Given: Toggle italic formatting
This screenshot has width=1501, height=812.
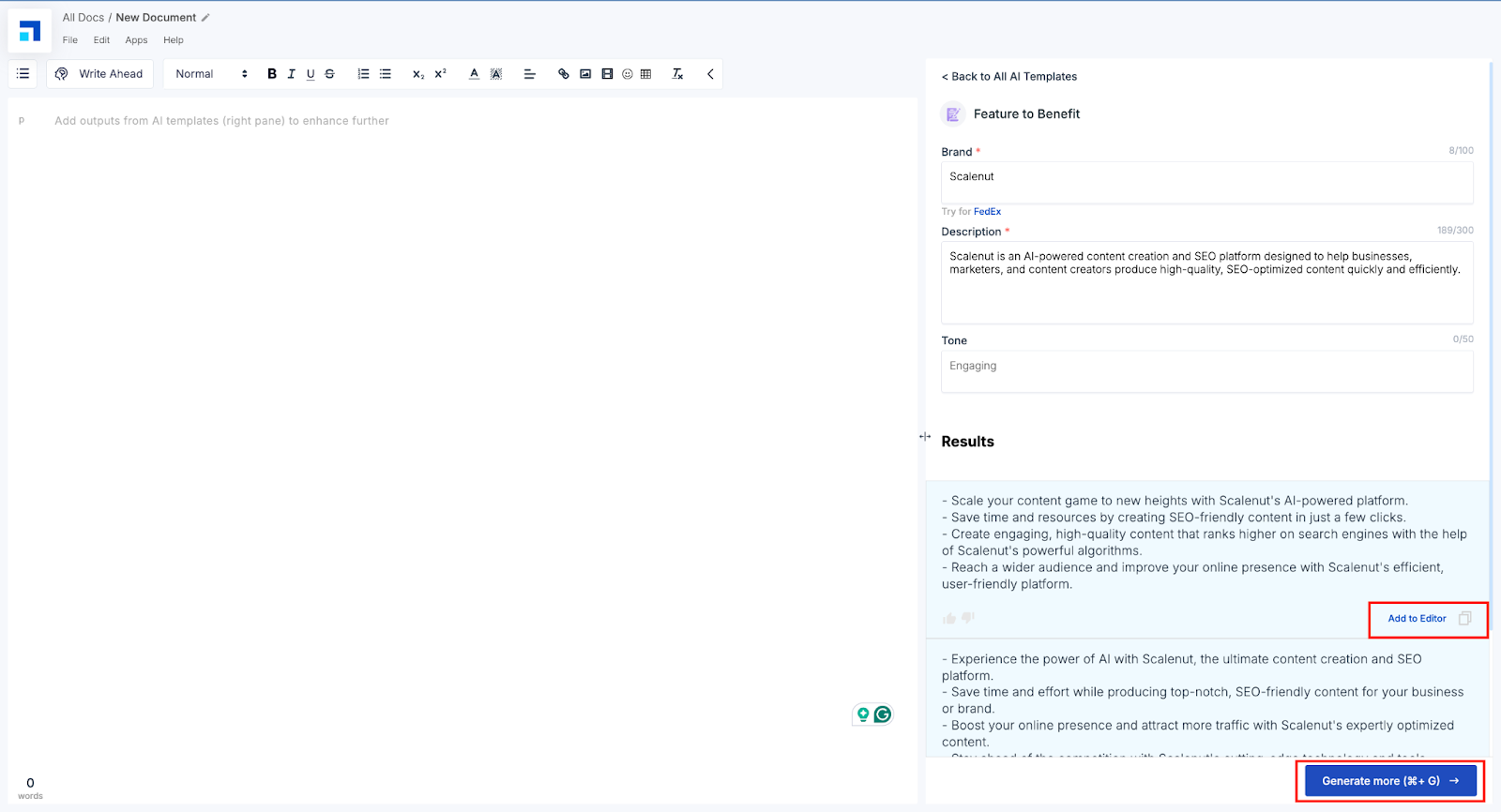Looking at the screenshot, I should pos(292,74).
